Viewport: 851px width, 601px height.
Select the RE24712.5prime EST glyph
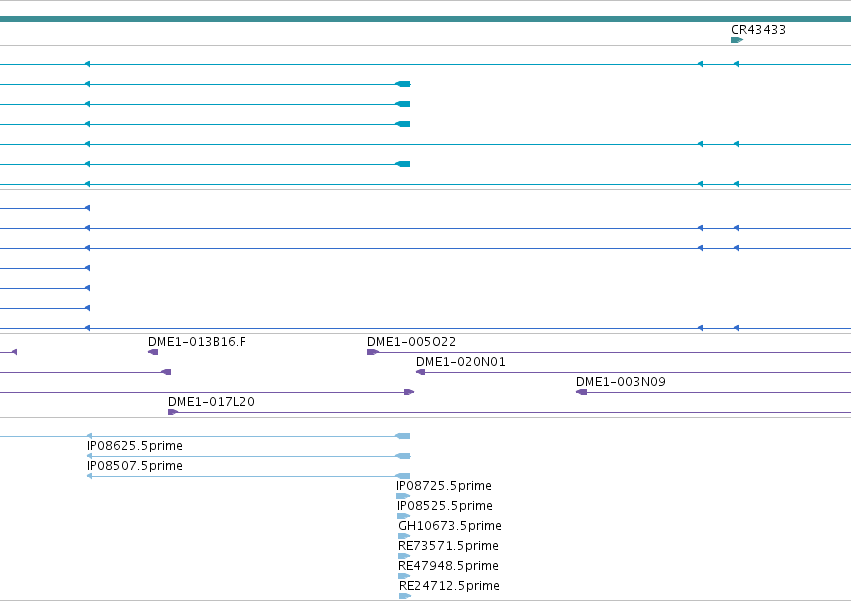[x=405, y=596]
